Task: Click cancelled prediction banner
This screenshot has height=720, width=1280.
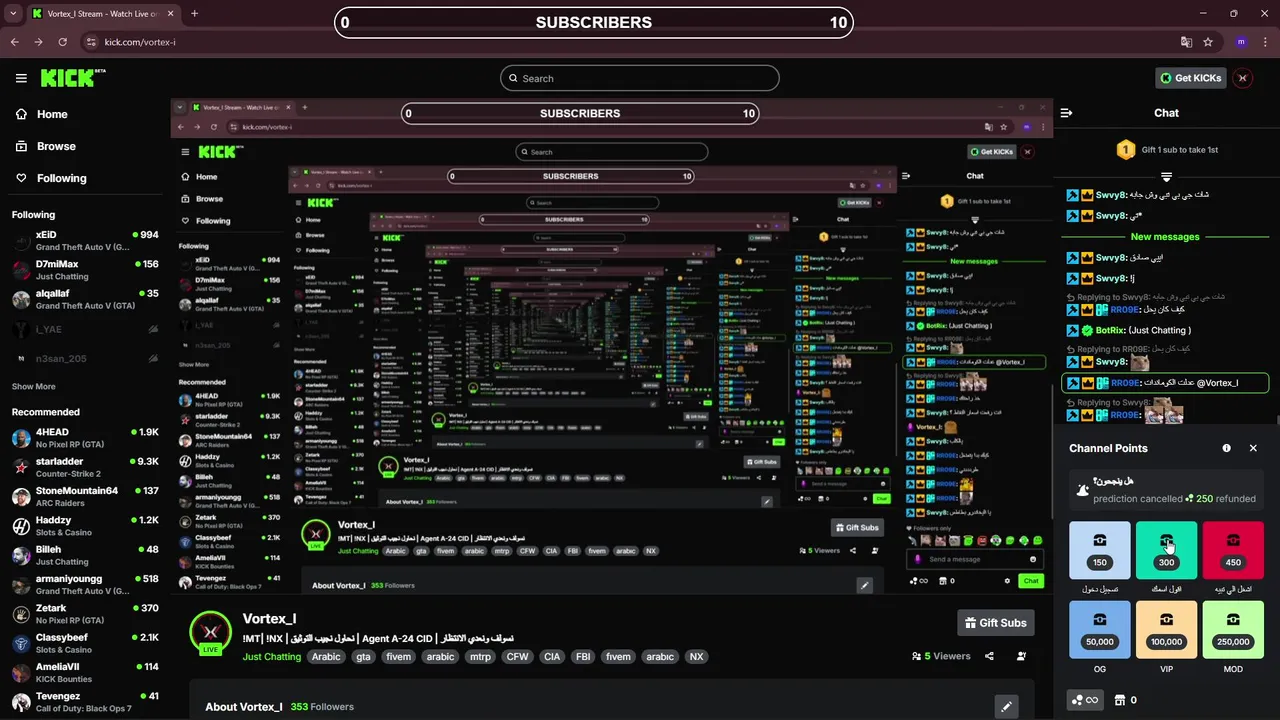Action: tap(1166, 490)
